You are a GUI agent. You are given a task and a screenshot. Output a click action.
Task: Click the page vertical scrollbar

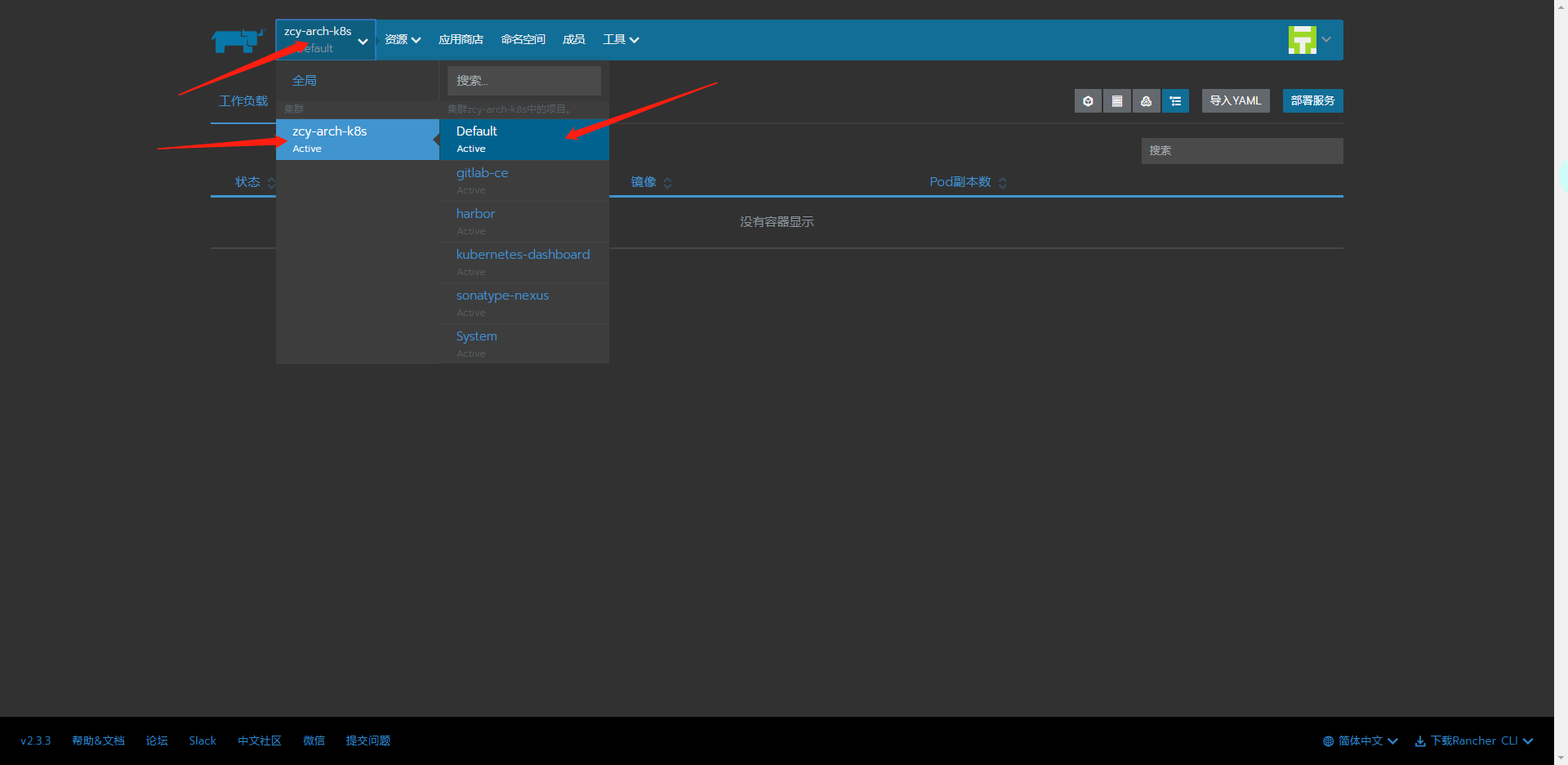(1561, 382)
